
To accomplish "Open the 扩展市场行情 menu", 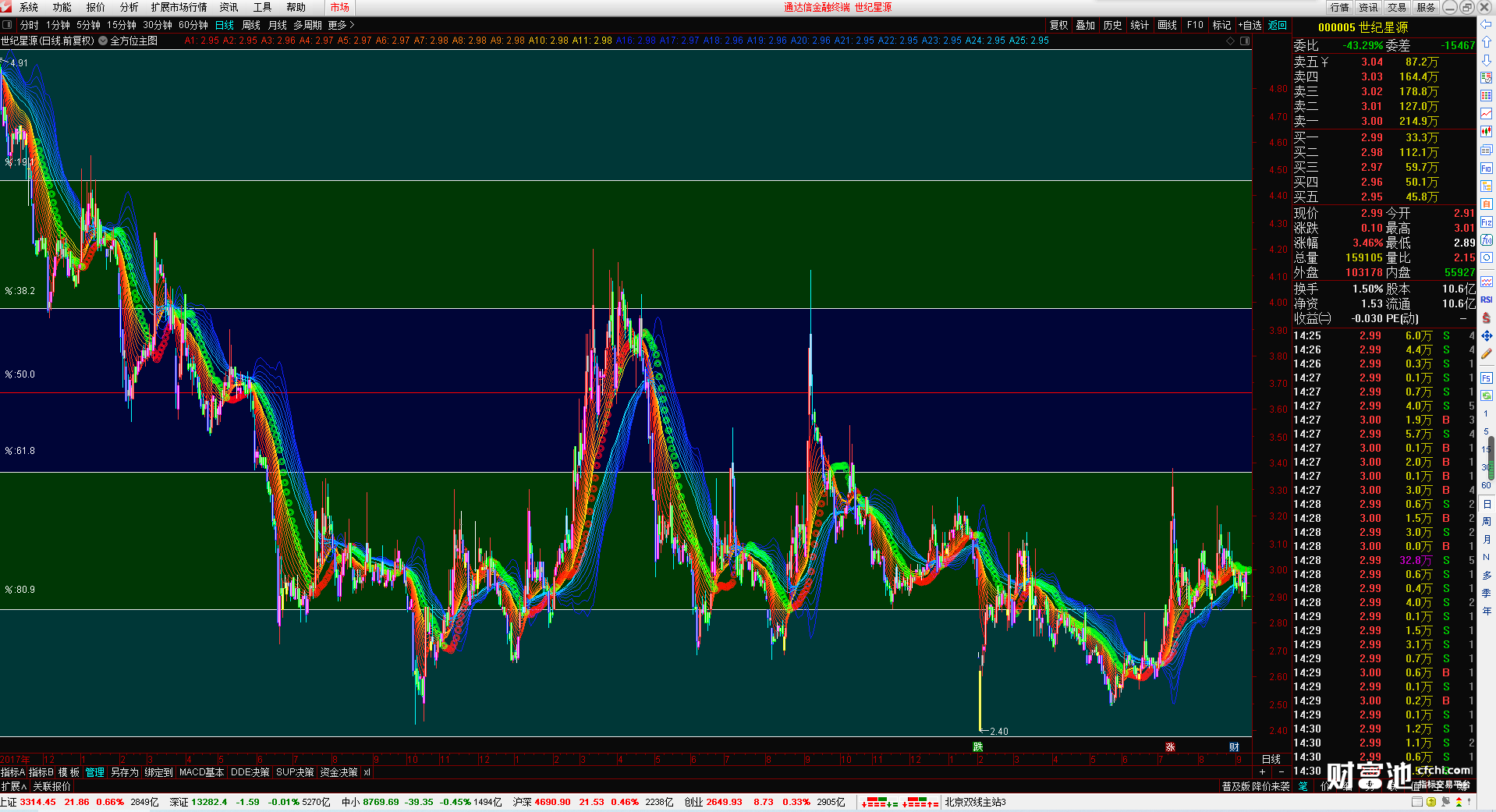I will (x=179, y=7).
